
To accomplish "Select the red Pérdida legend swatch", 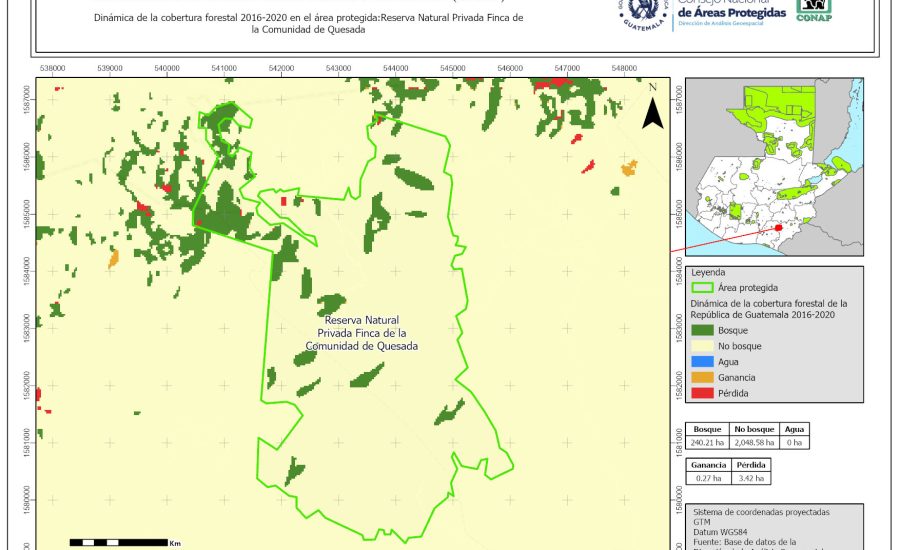I will click(703, 393).
